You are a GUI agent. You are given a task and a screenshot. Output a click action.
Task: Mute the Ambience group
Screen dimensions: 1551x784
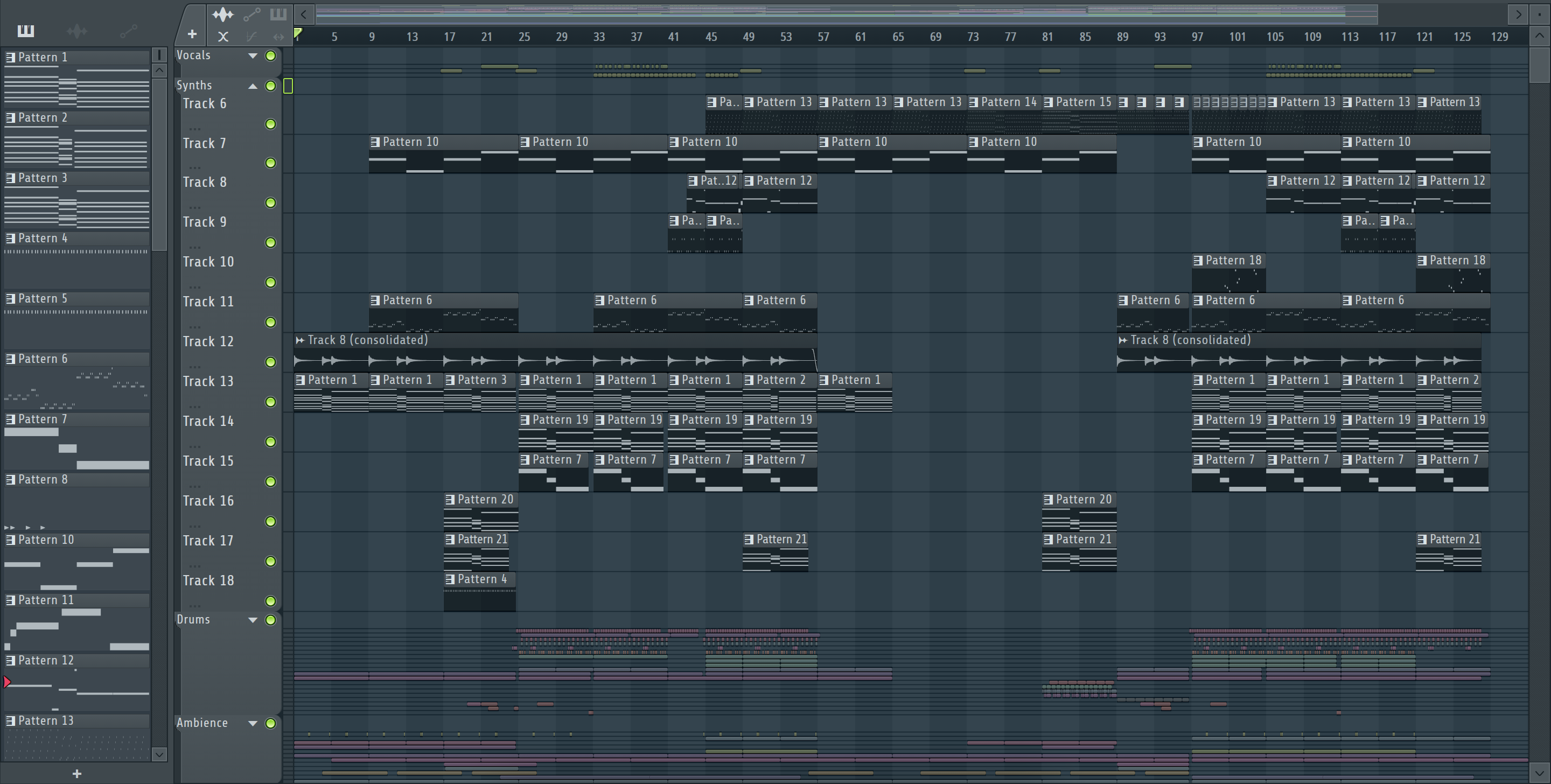[271, 723]
